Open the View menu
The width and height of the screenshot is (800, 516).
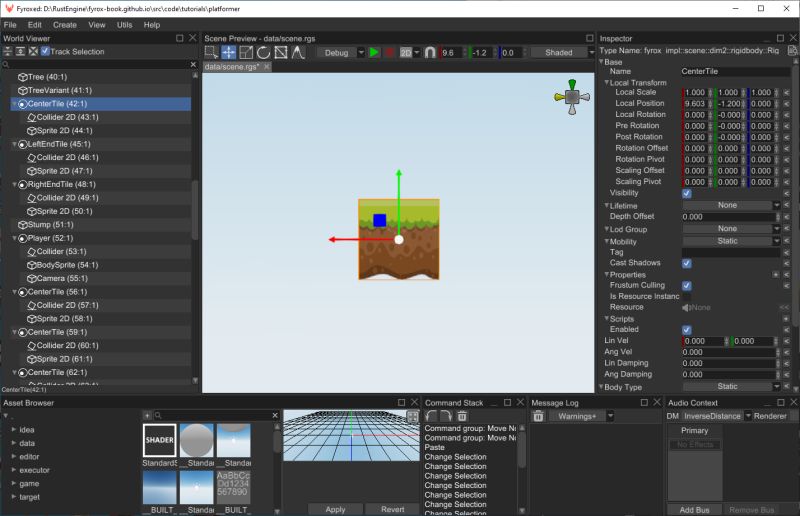(97, 24)
